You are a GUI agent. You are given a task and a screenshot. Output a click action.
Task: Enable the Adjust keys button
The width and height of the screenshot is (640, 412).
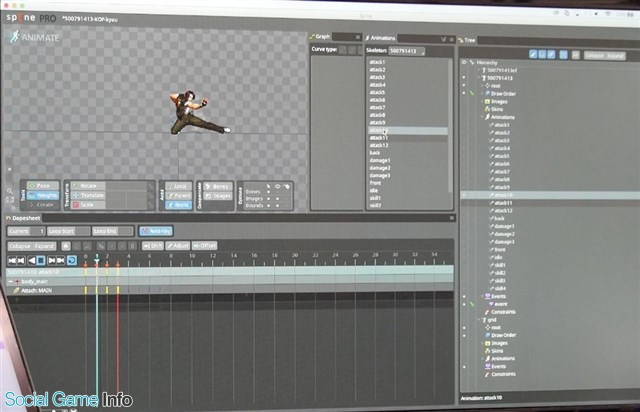[178, 246]
